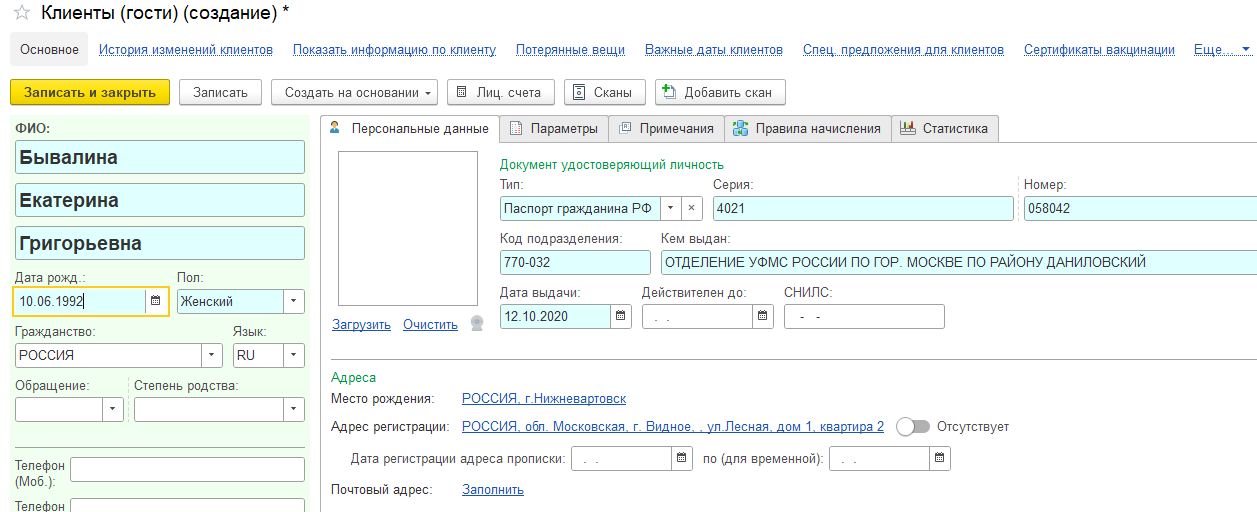1257x512 pixels.
Task: Click the Лиц. счета button icon
Action: coord(461,92)
